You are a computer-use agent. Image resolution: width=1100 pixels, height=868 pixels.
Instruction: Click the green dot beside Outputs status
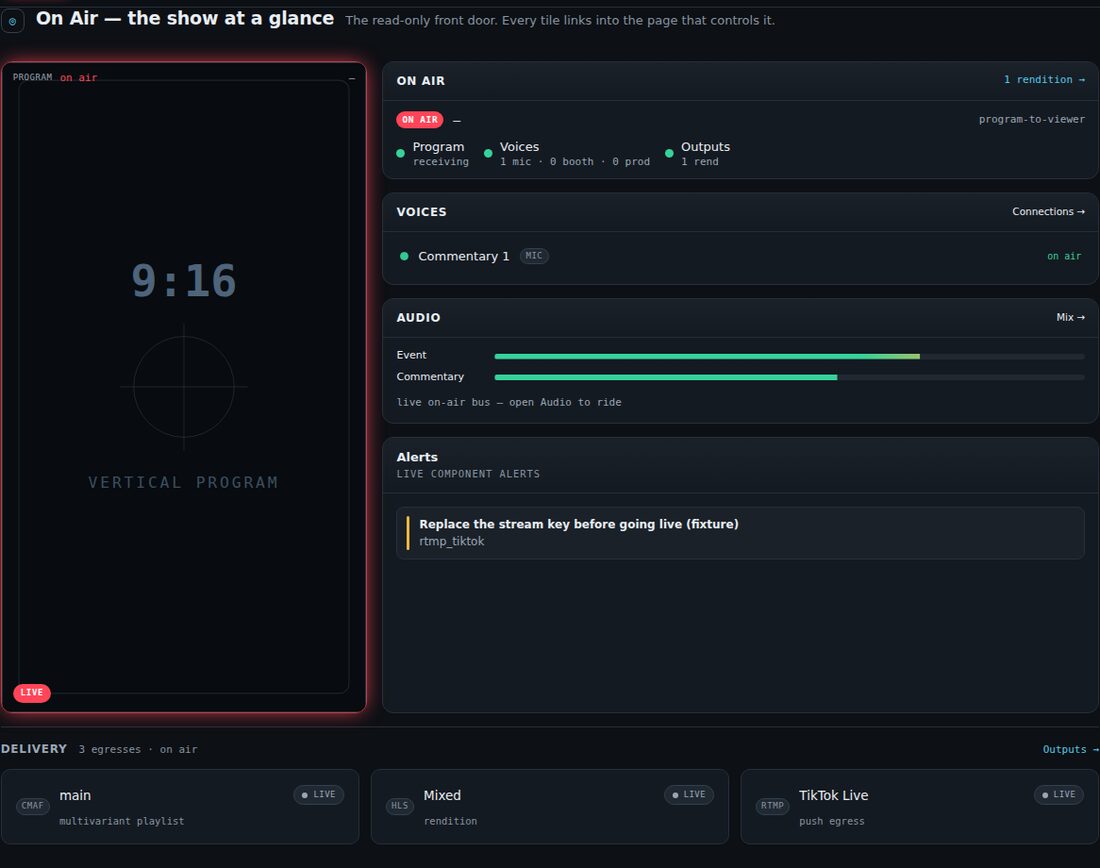[x=669, y=154]
